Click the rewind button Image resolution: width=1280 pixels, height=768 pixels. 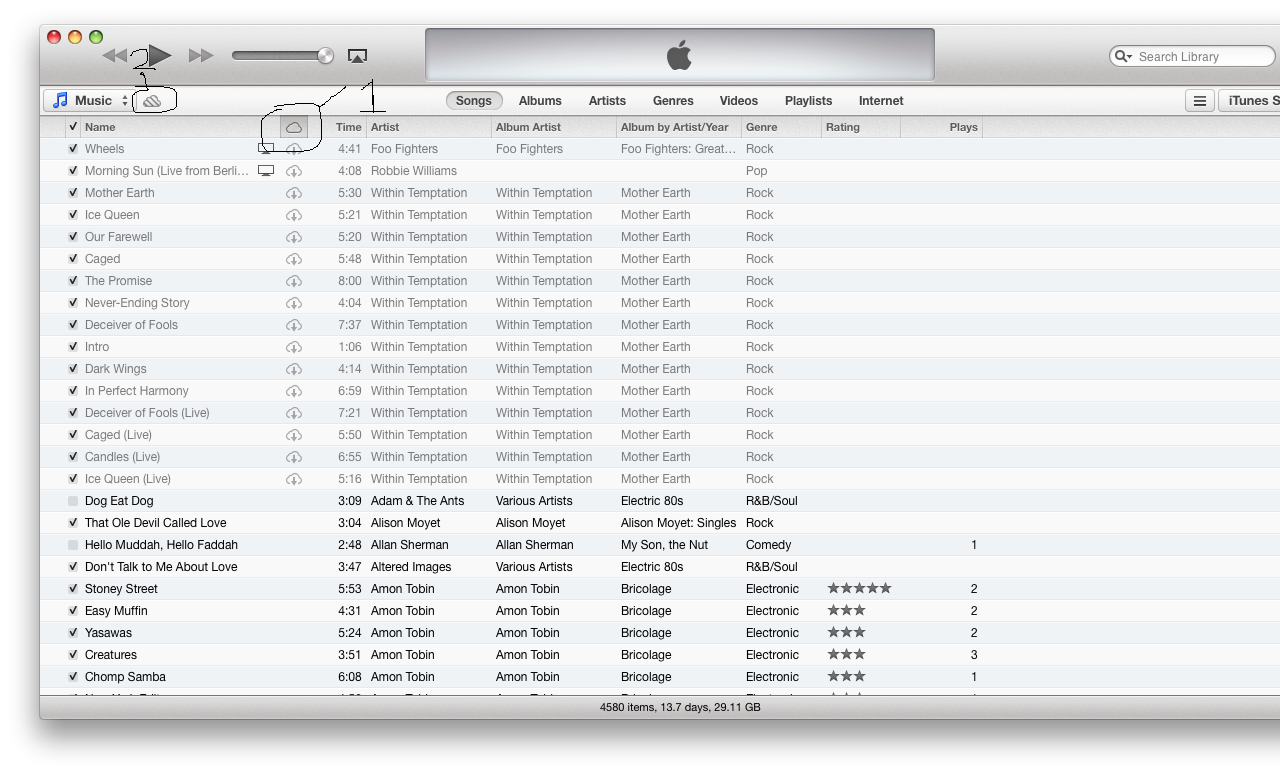(x=115, y=56)
